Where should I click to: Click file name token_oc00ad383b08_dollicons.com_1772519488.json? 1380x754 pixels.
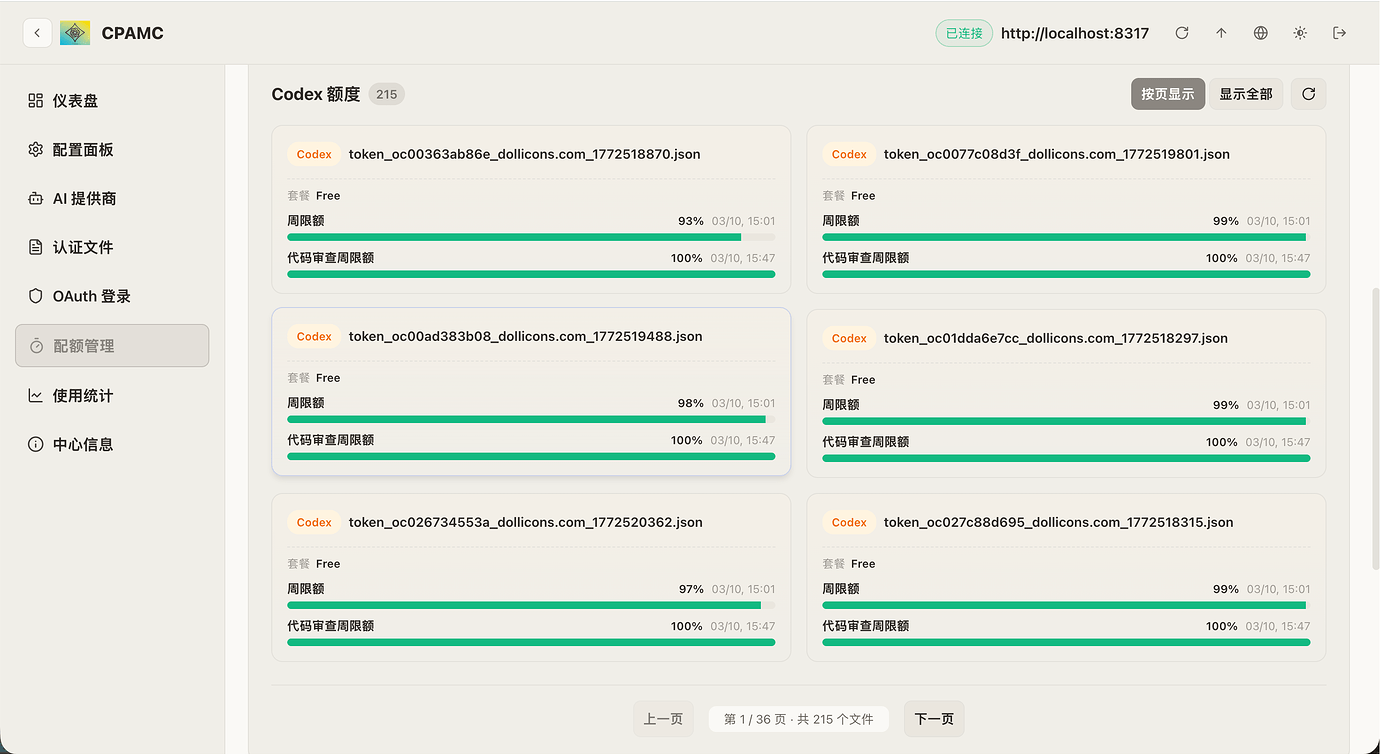pos(526,336)
